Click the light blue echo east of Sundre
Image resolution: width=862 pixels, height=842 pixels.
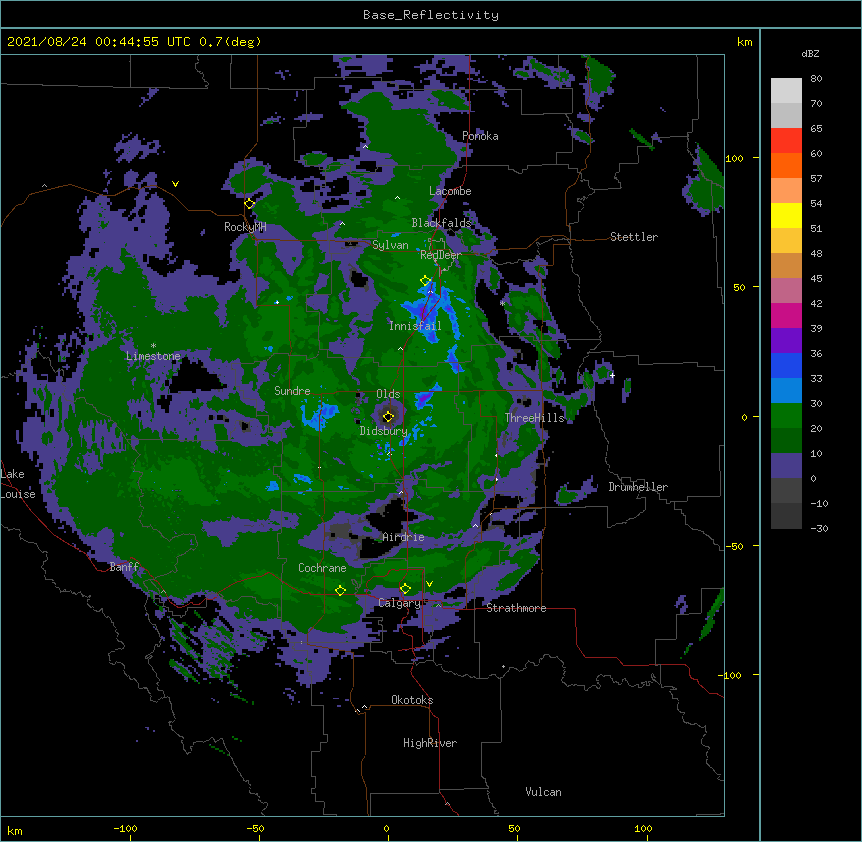tap(320, 416)
